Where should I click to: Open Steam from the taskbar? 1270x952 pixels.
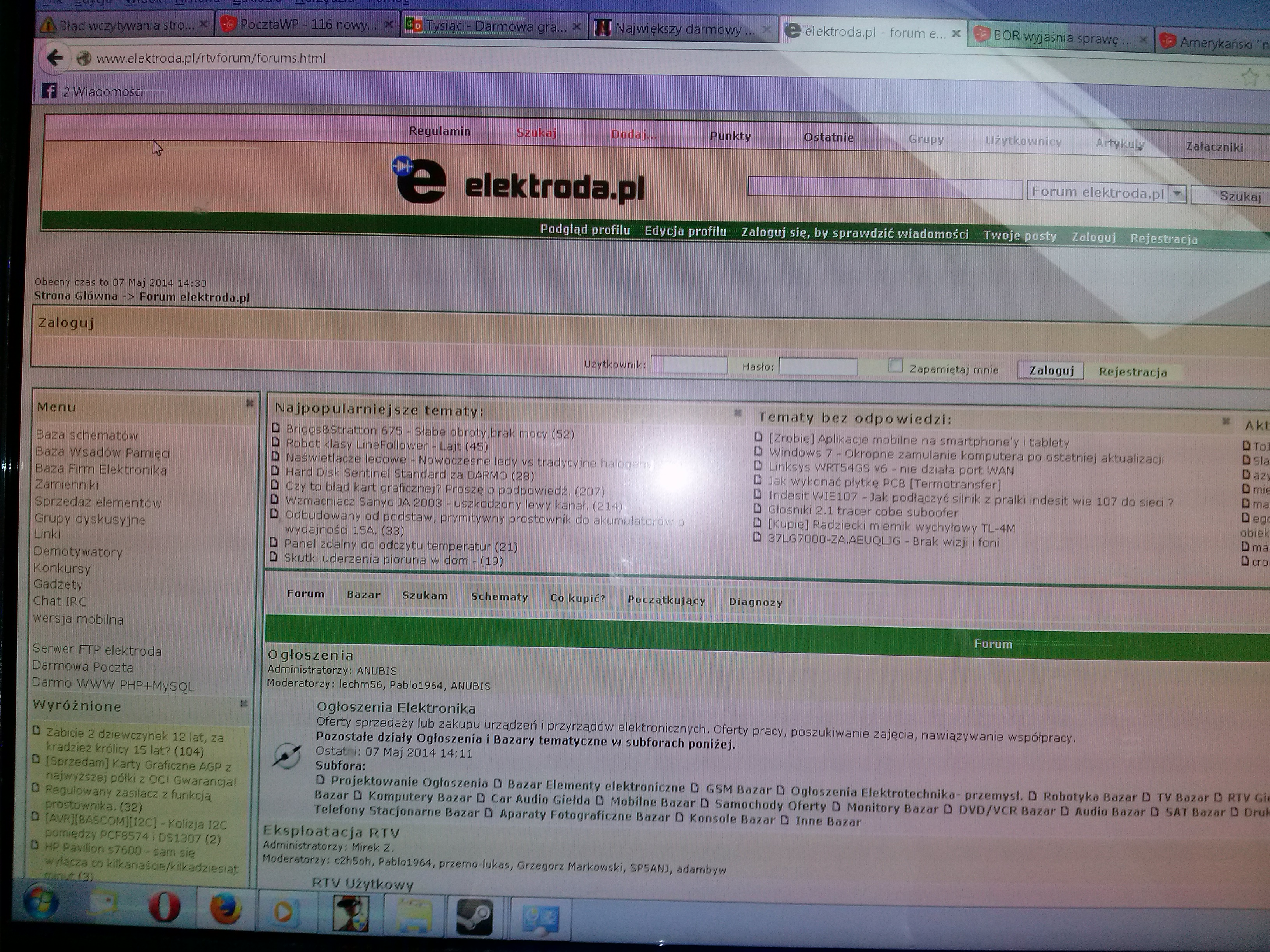pyautogui.click(x=474, y=917)
